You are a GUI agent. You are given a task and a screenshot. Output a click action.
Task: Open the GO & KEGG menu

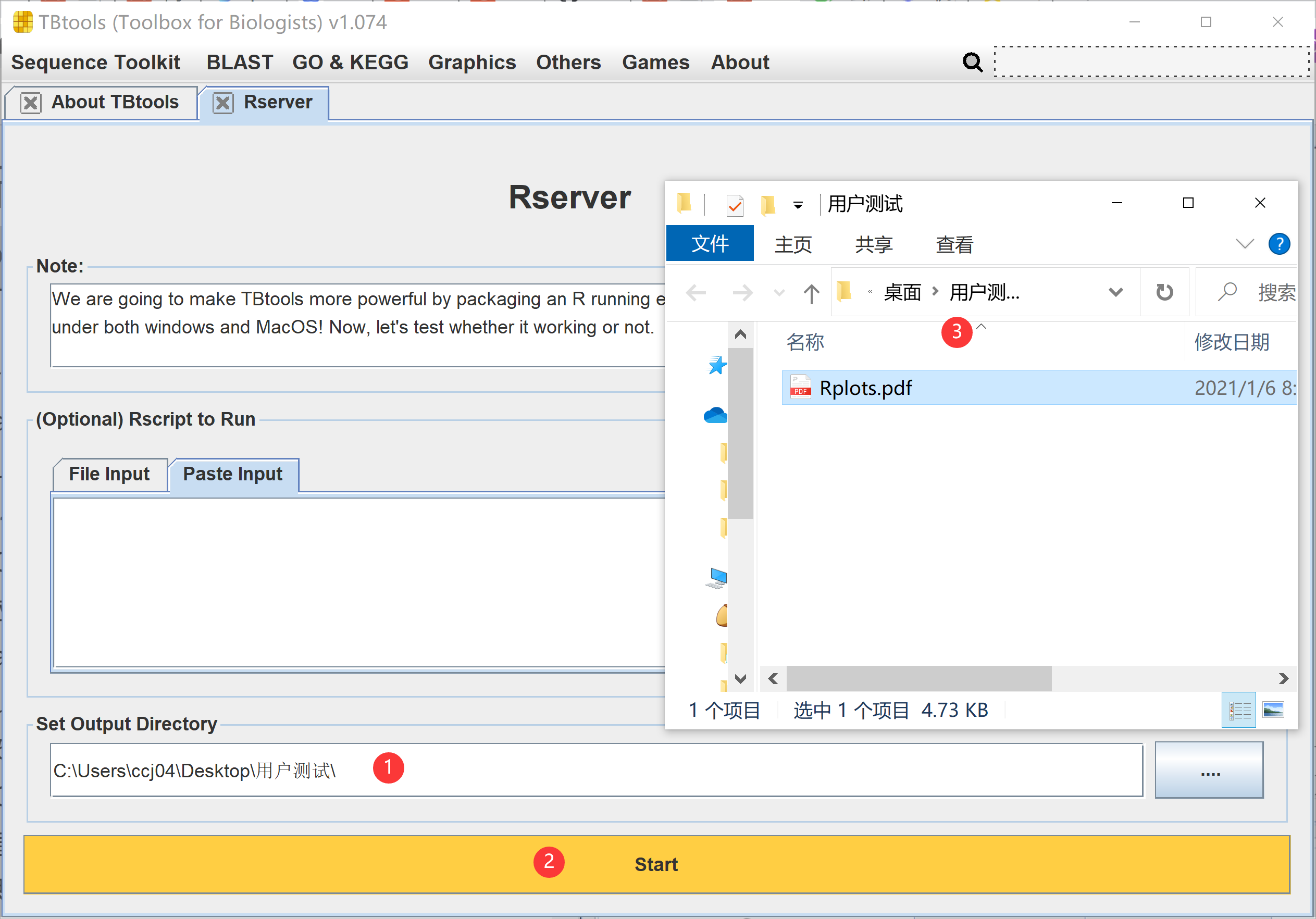350,62
